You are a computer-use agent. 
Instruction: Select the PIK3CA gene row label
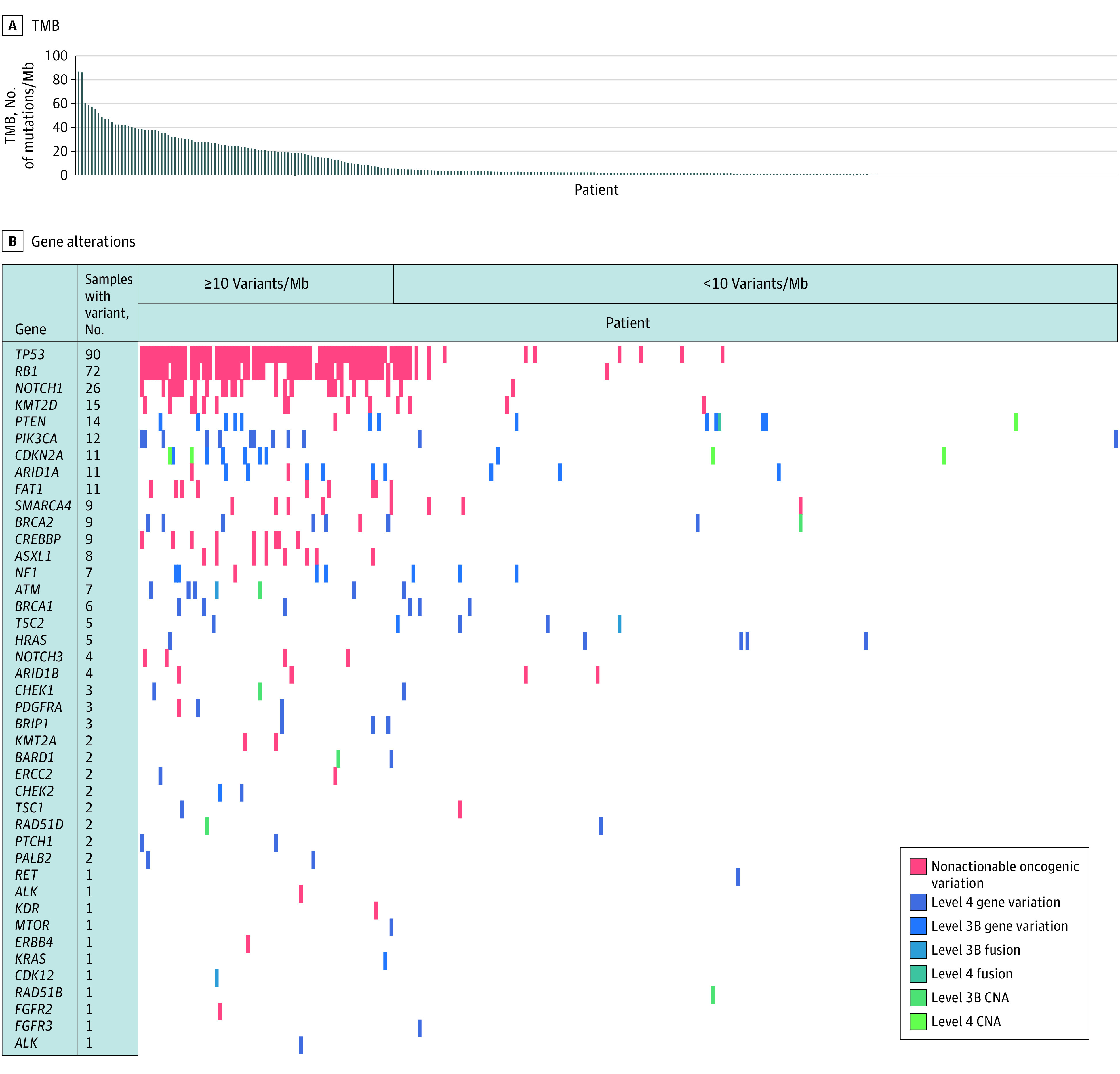tap(36, 439)
